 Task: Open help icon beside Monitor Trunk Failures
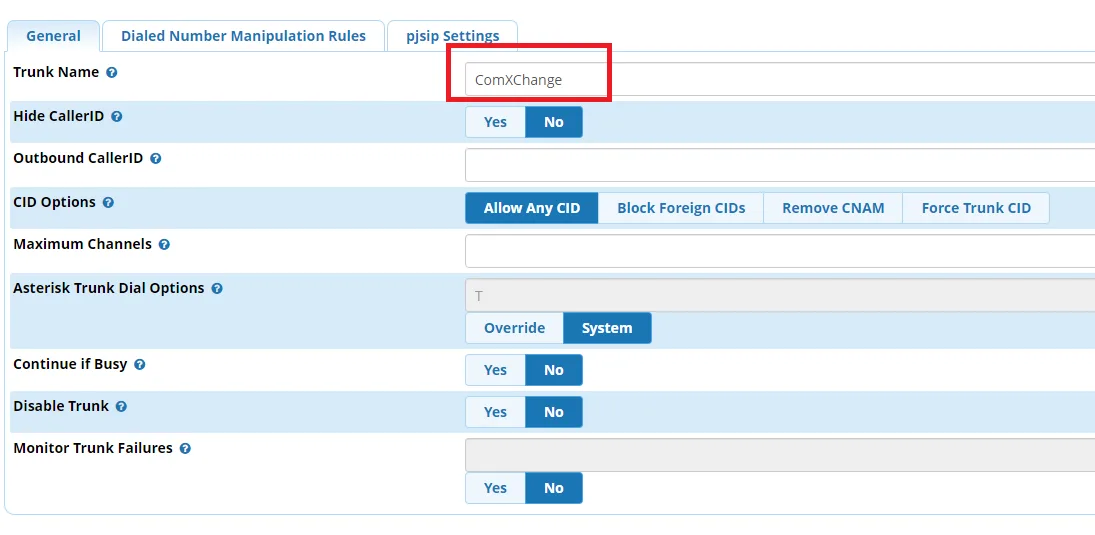185,448
